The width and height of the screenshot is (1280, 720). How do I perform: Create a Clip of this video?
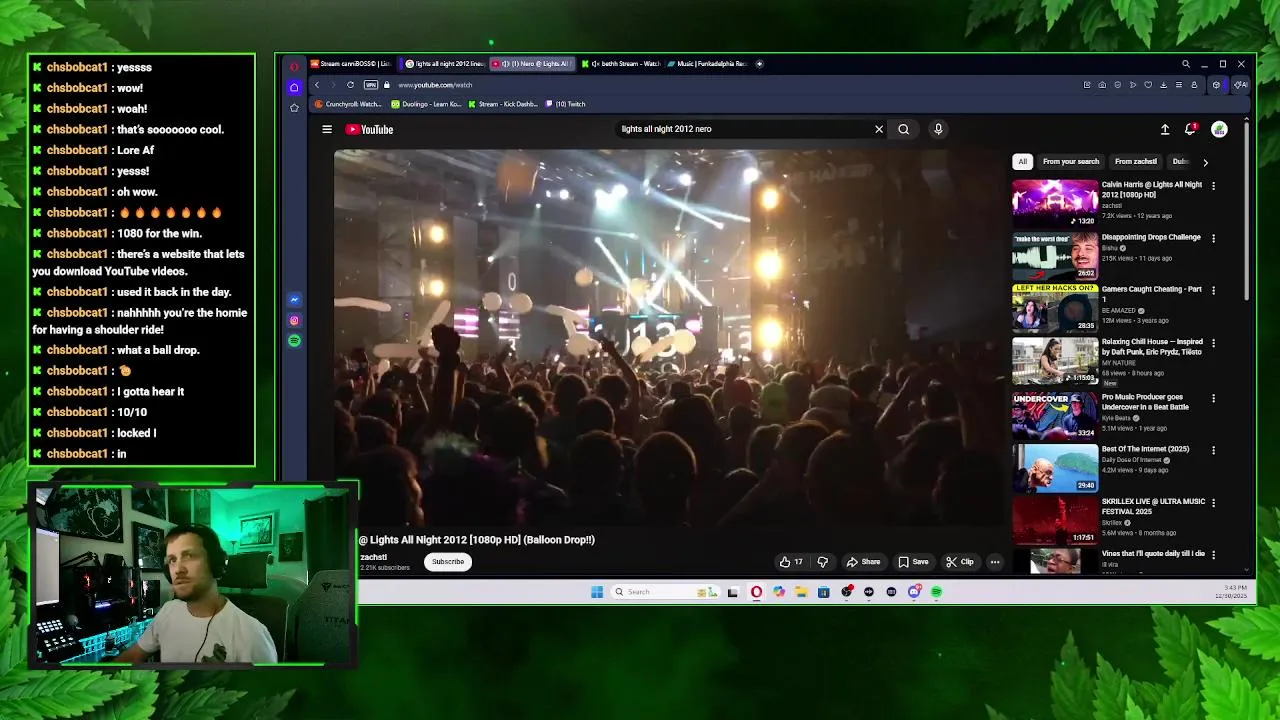[x=960, y=562]
